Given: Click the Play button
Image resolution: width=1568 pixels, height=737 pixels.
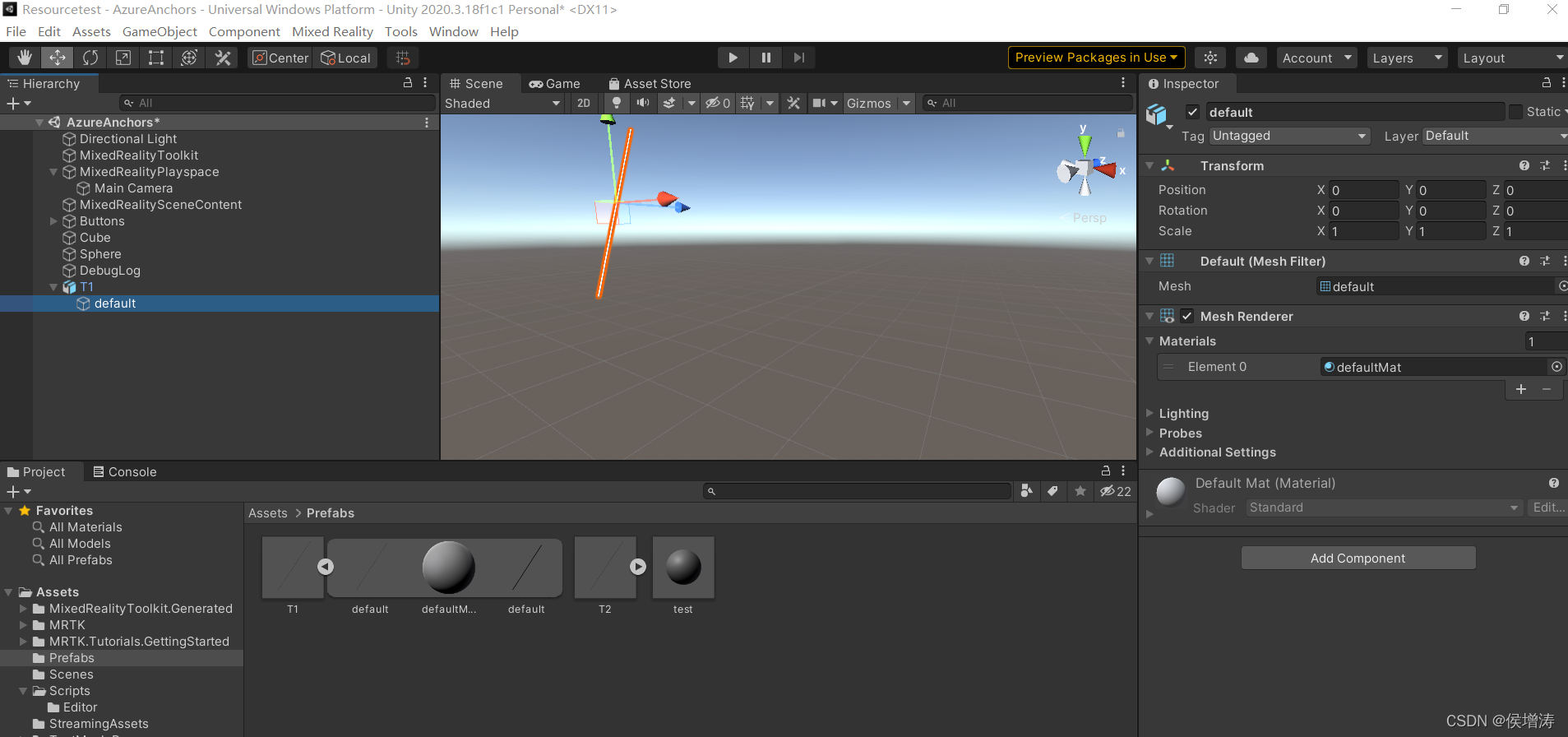Looking at the screenshot, I should tap(733, 58).
